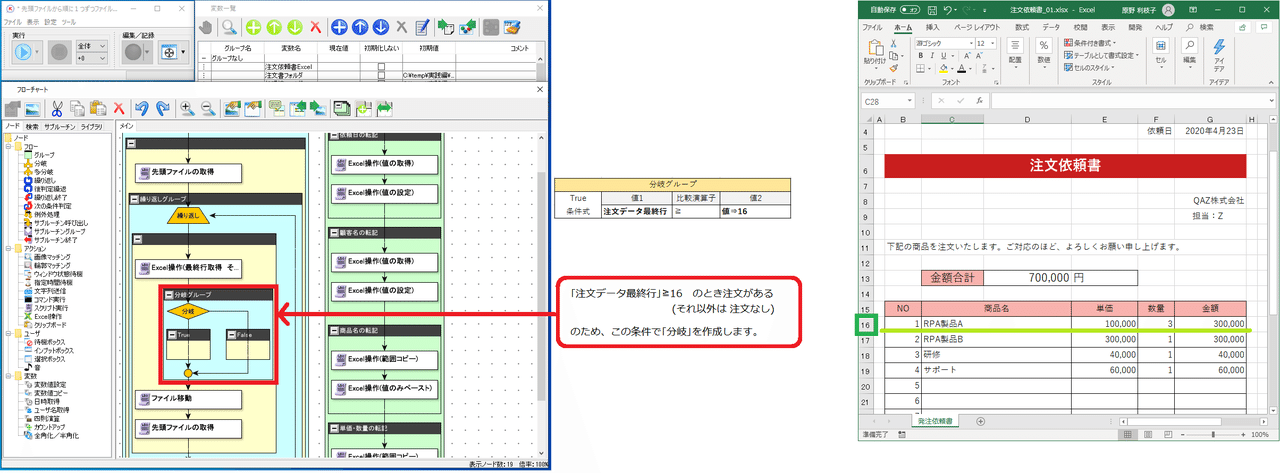
Task: Click zoom in magnifier in flowchart toolbar
Action: tap(186, 107)
